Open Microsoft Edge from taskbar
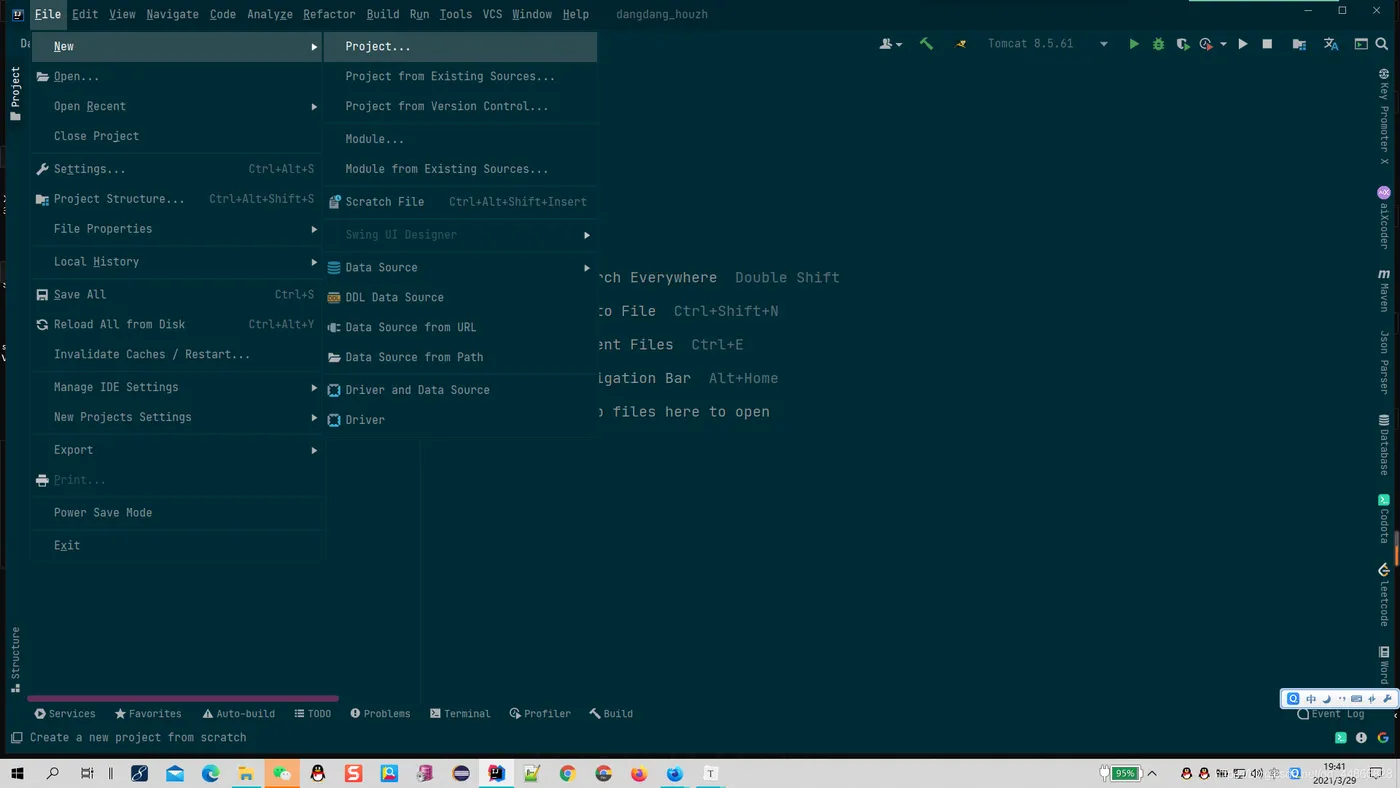The image size is (1400, 788). click(x=210, y=773)
